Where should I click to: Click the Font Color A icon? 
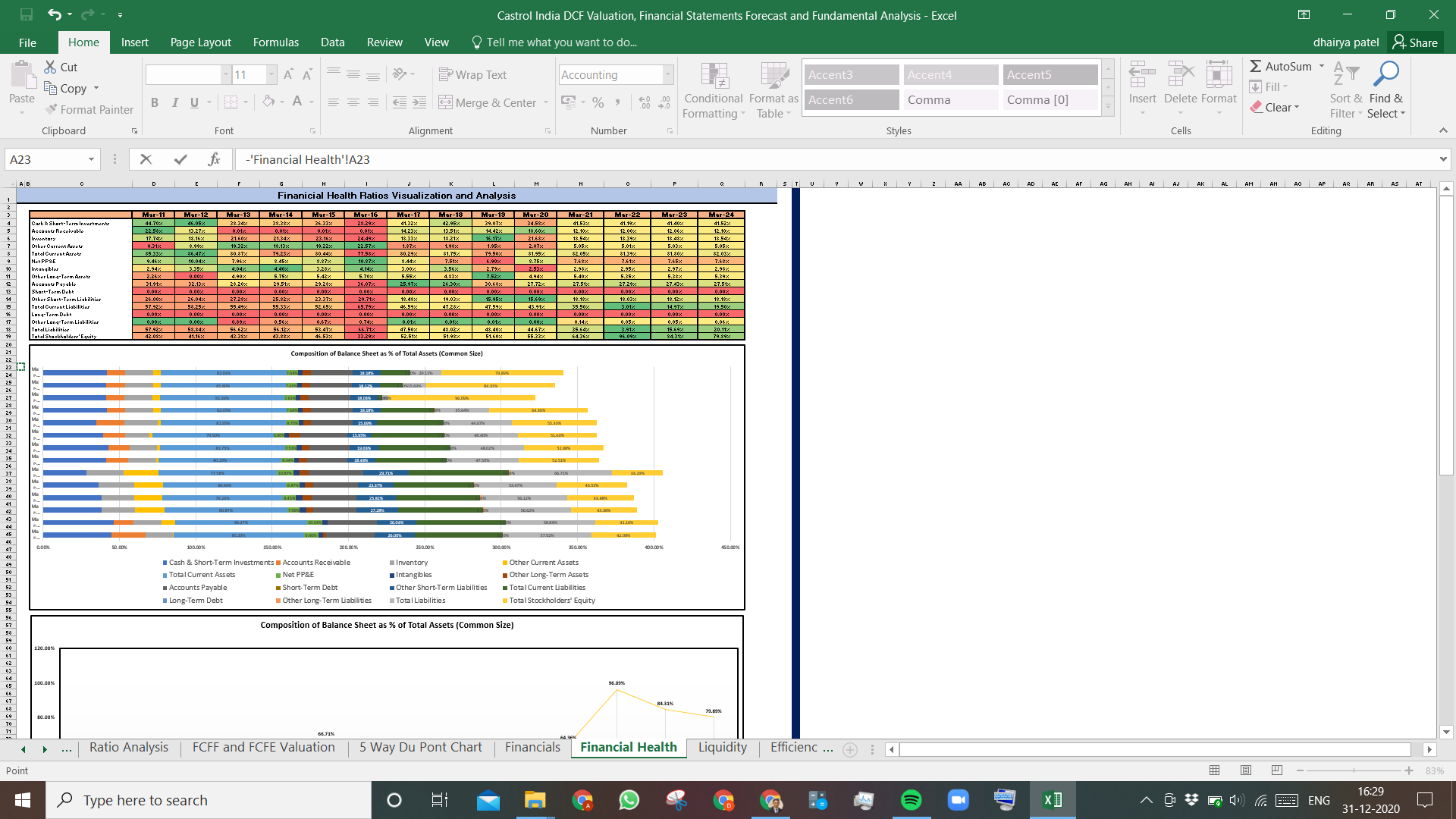coord(297,102)
